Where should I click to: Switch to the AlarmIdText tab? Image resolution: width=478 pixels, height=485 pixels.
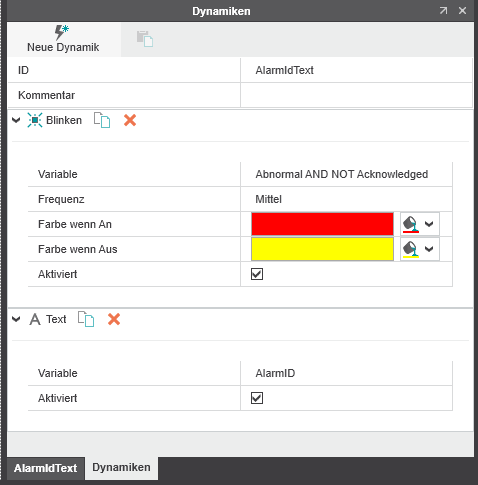click(x=46, y=468)
